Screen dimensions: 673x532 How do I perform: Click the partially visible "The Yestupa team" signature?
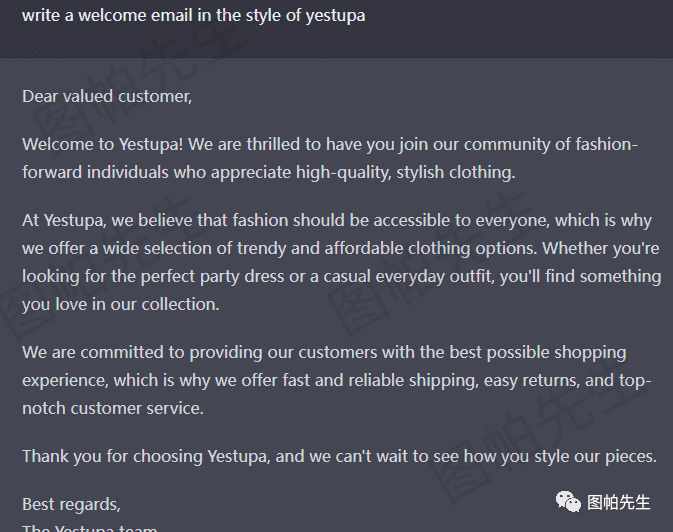tap(90, 528)
